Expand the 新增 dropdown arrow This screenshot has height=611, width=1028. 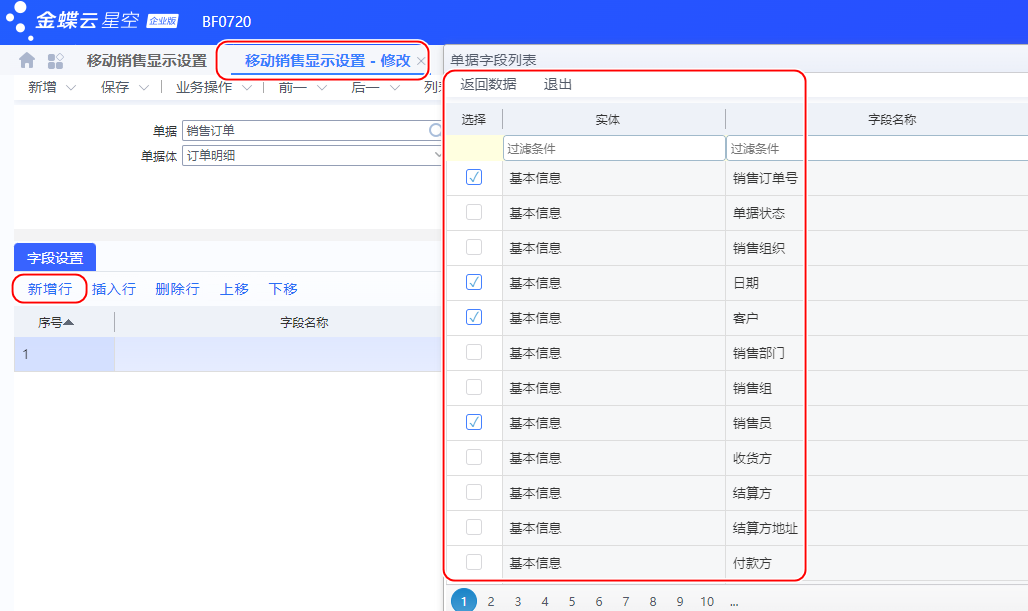(71, 88)
